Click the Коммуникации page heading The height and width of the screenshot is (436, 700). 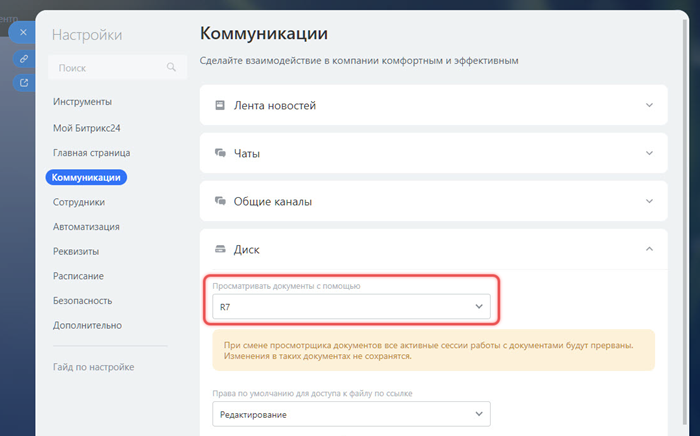pyautogui.click(x=263, y=33)
